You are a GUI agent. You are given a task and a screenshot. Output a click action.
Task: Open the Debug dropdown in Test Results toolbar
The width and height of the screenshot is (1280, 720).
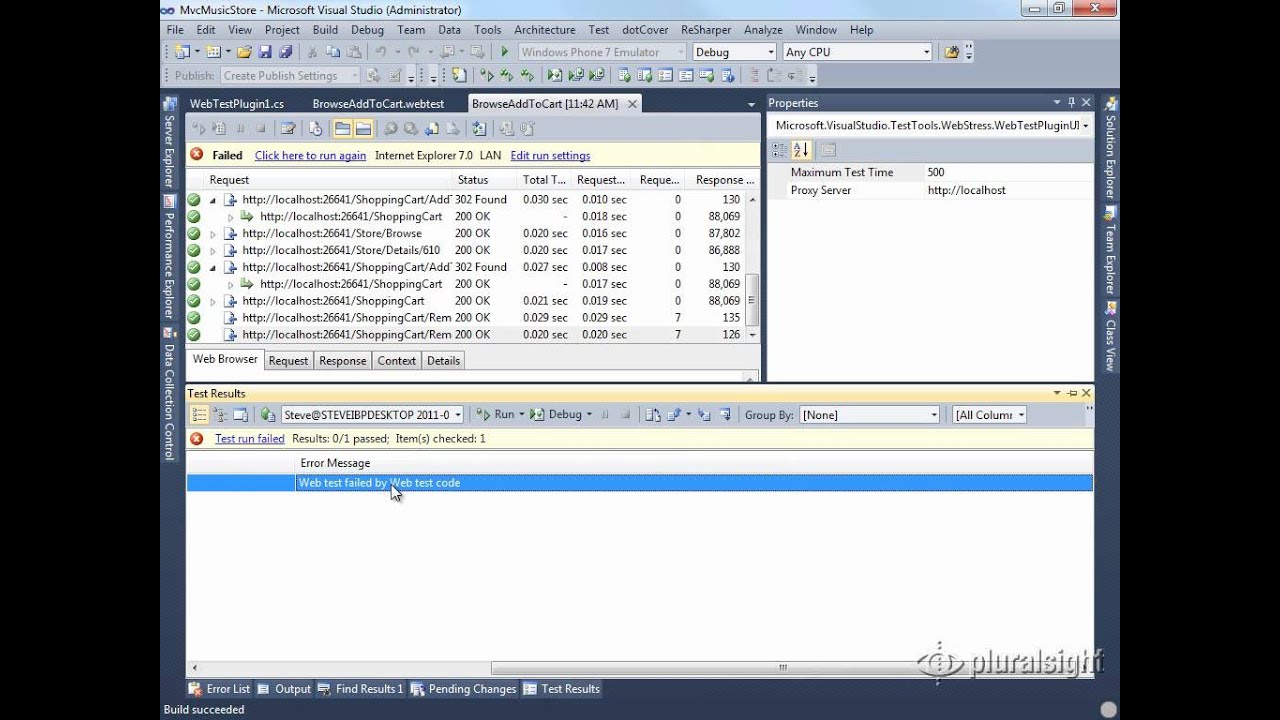click(588, 414)
